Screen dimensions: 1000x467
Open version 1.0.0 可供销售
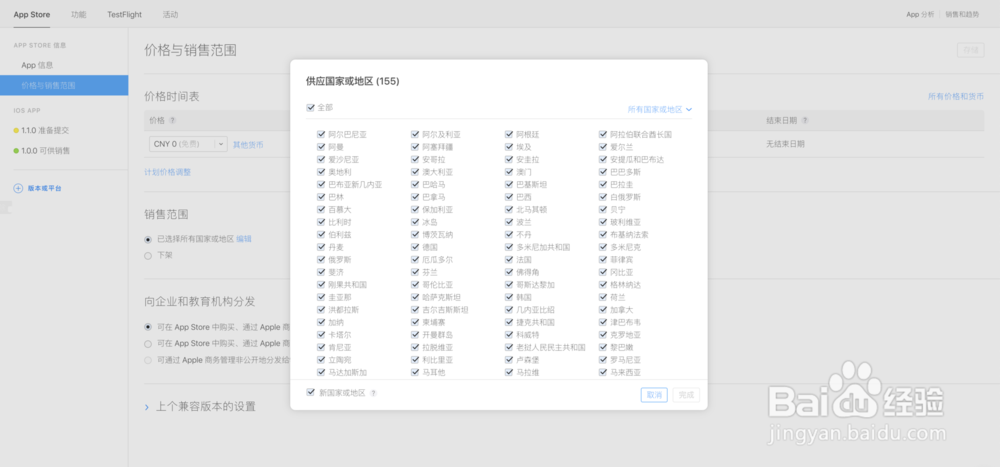(45, 151)
